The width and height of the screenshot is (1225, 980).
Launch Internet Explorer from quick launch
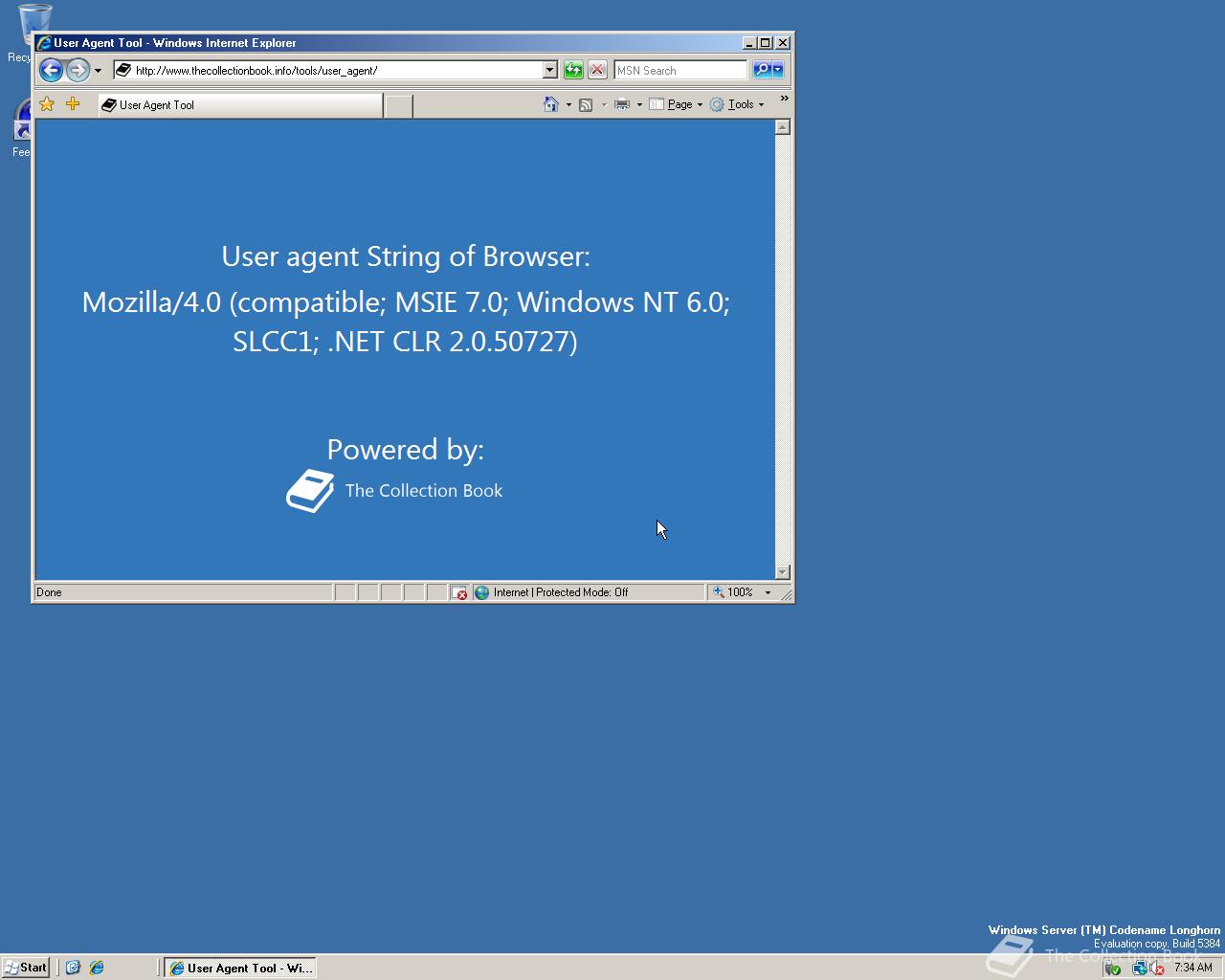click(97, 968)
